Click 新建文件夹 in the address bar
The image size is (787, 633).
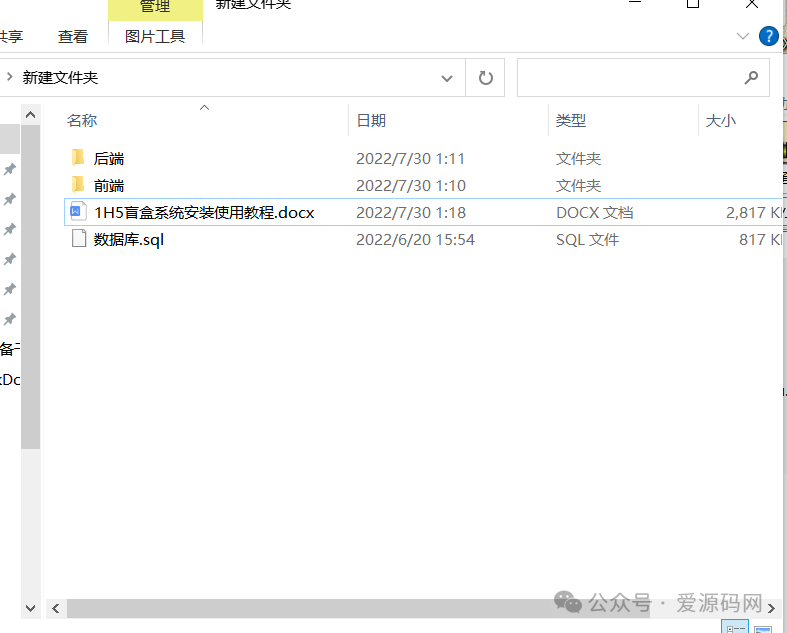click(60, 78)
